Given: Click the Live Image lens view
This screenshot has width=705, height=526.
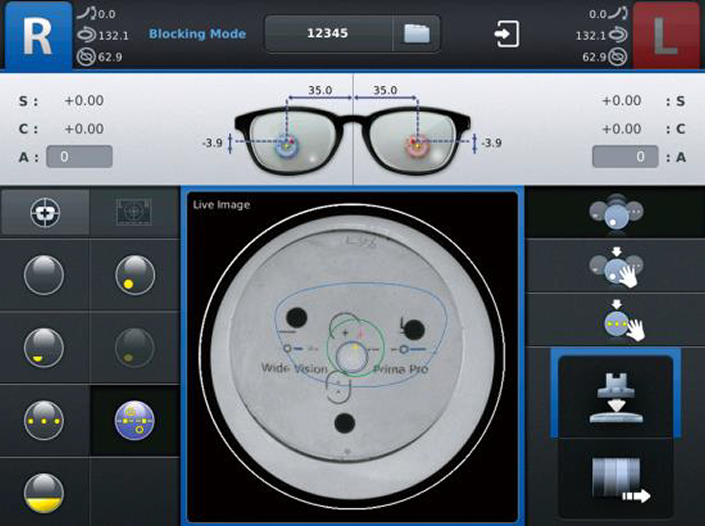Looking at the screenshot, I should pyautogui.click(x=352, y=357).
